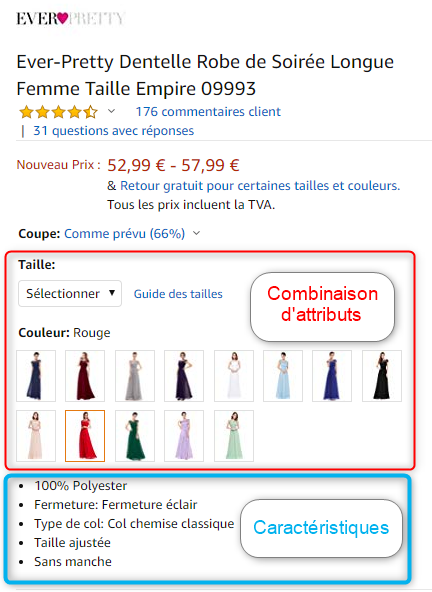Choose the white dress color thumbnail
Screen dimensions: 432x592
point(234,376)
